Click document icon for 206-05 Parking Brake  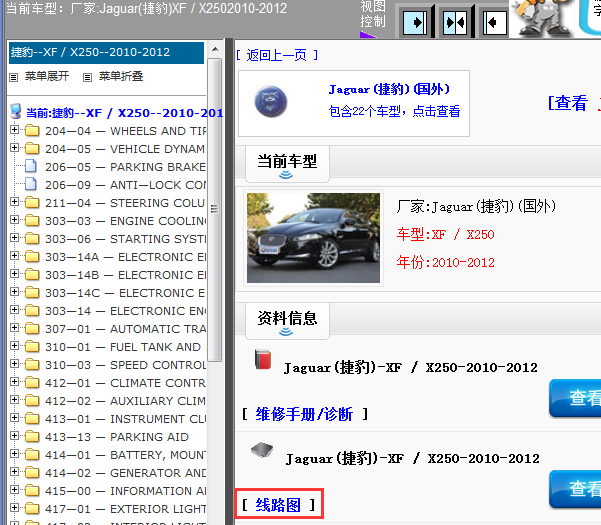pyautogui.click(x=31, y=166)
